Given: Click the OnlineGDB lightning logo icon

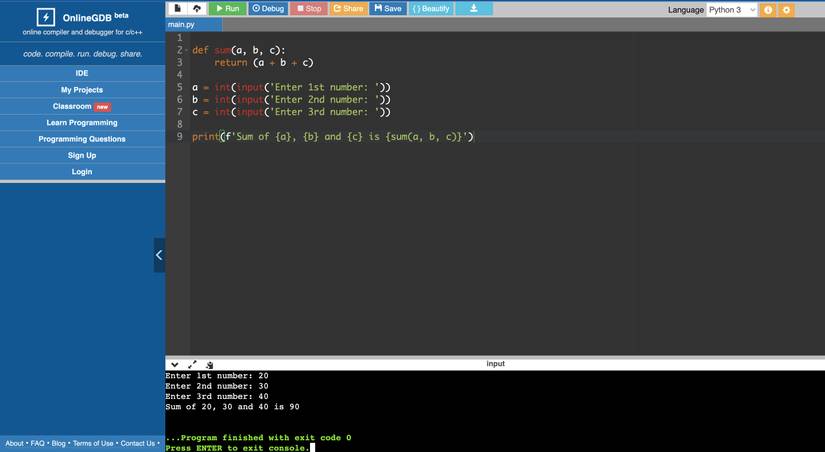Looking at the screenshot, I should (46, 17).
